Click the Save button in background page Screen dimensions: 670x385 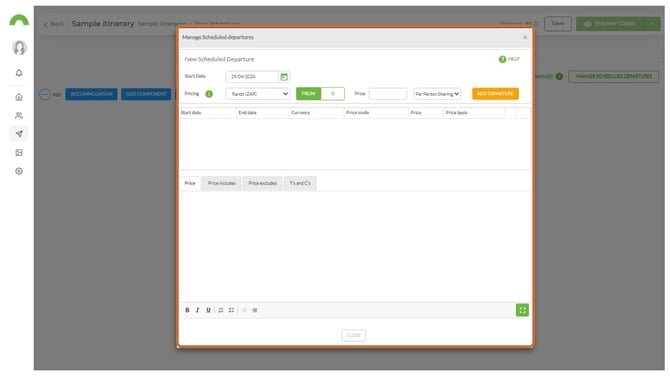(558, 24)
